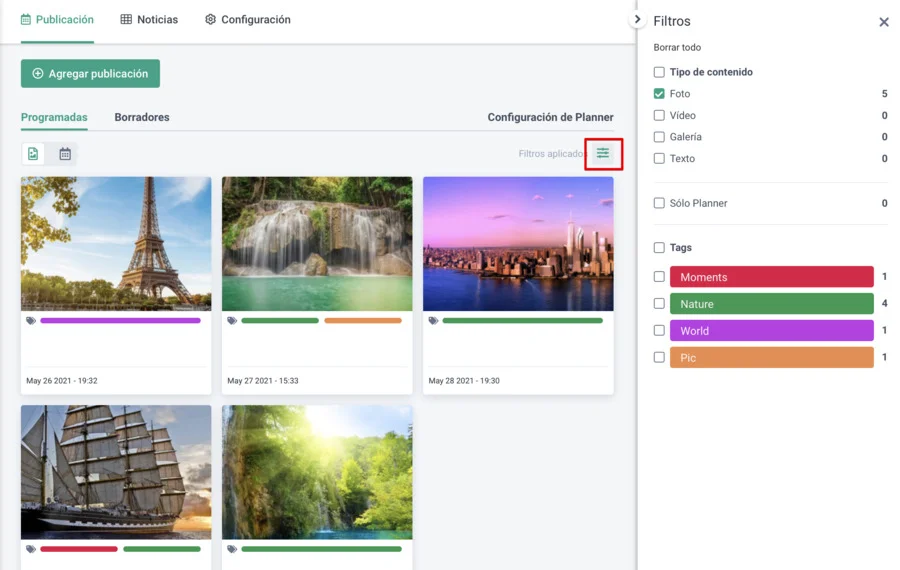This screenshot has height=570, width=900.
Task: Click the tag icon under Eiffel Tower post
Action: coord(31,321)
